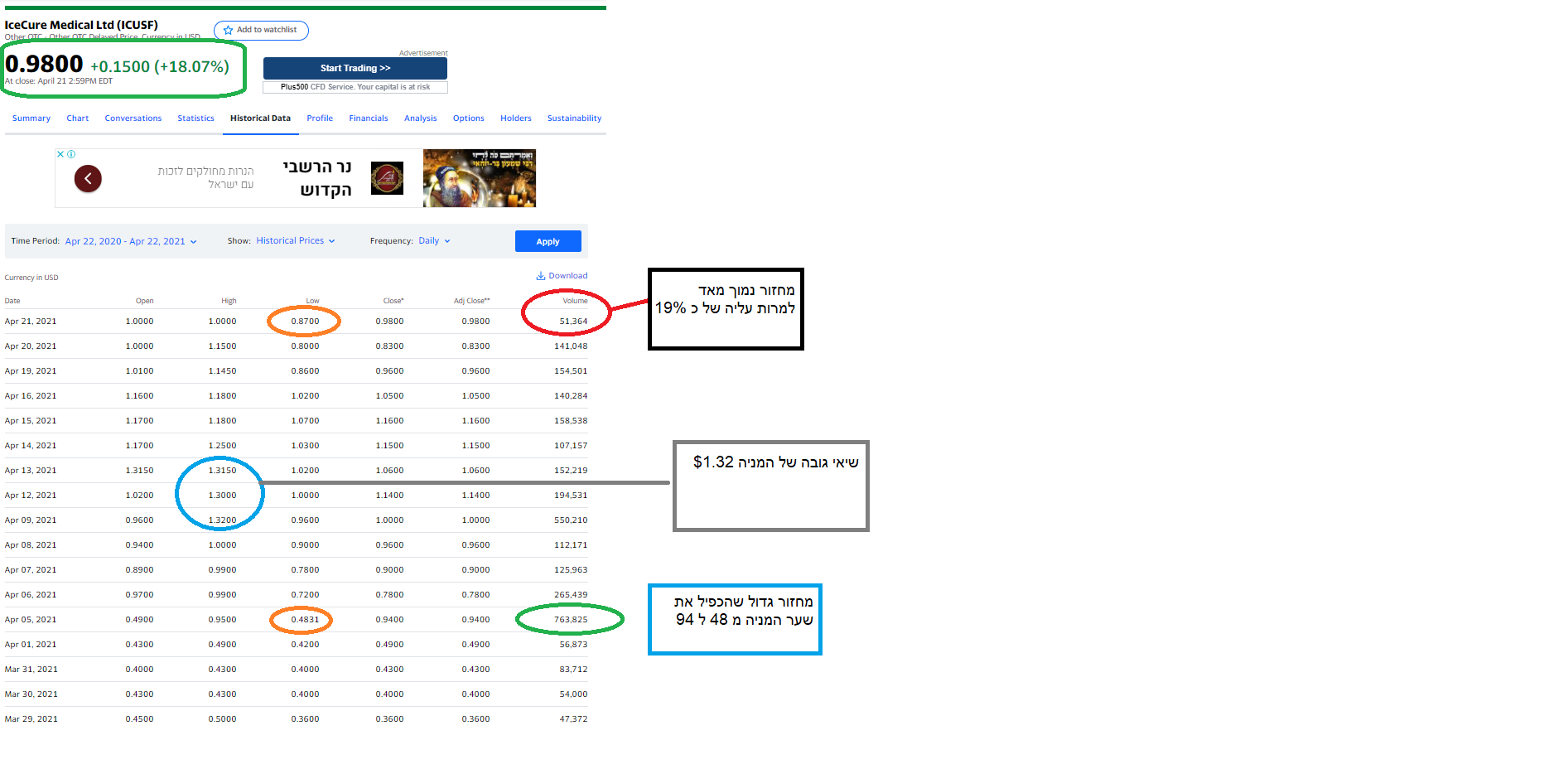Click the Open column header
Image resolution: width=1568 pixels, height=774 pixels.
click(x=144, y=301)
